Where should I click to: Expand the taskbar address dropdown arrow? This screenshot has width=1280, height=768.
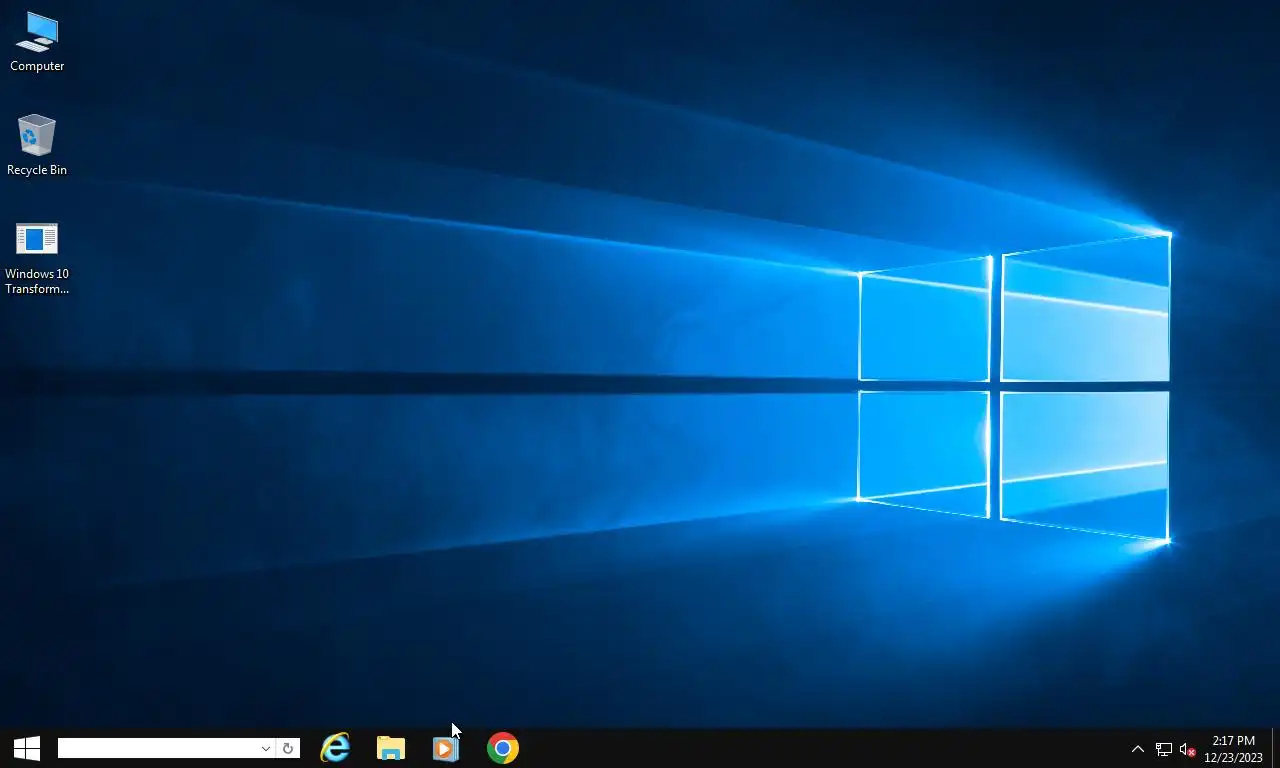tap(266, 748)
